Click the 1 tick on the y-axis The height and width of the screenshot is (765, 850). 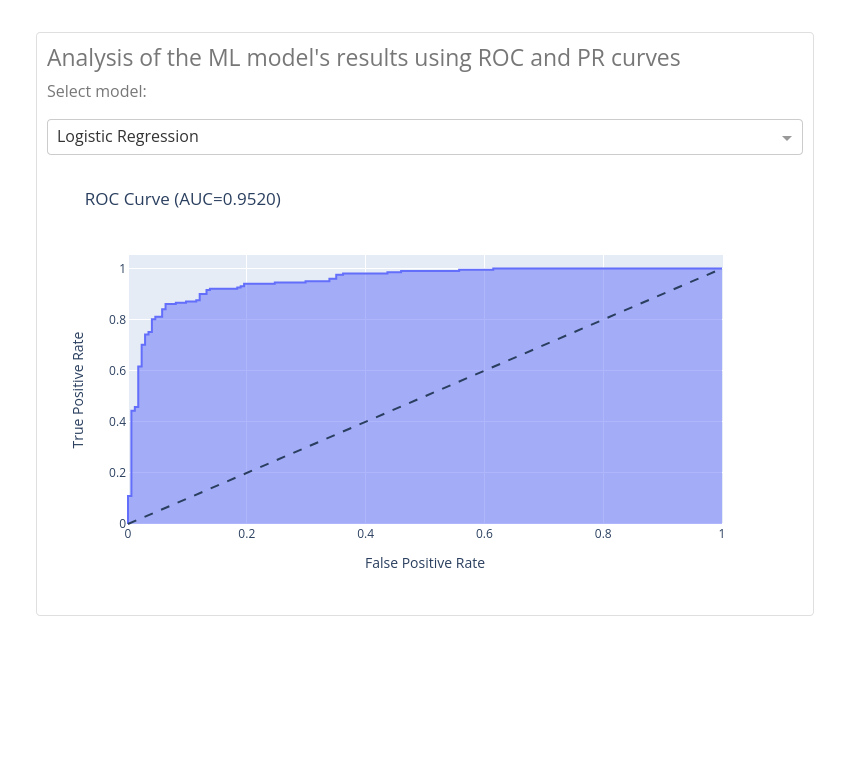click(x=122, y=269)
